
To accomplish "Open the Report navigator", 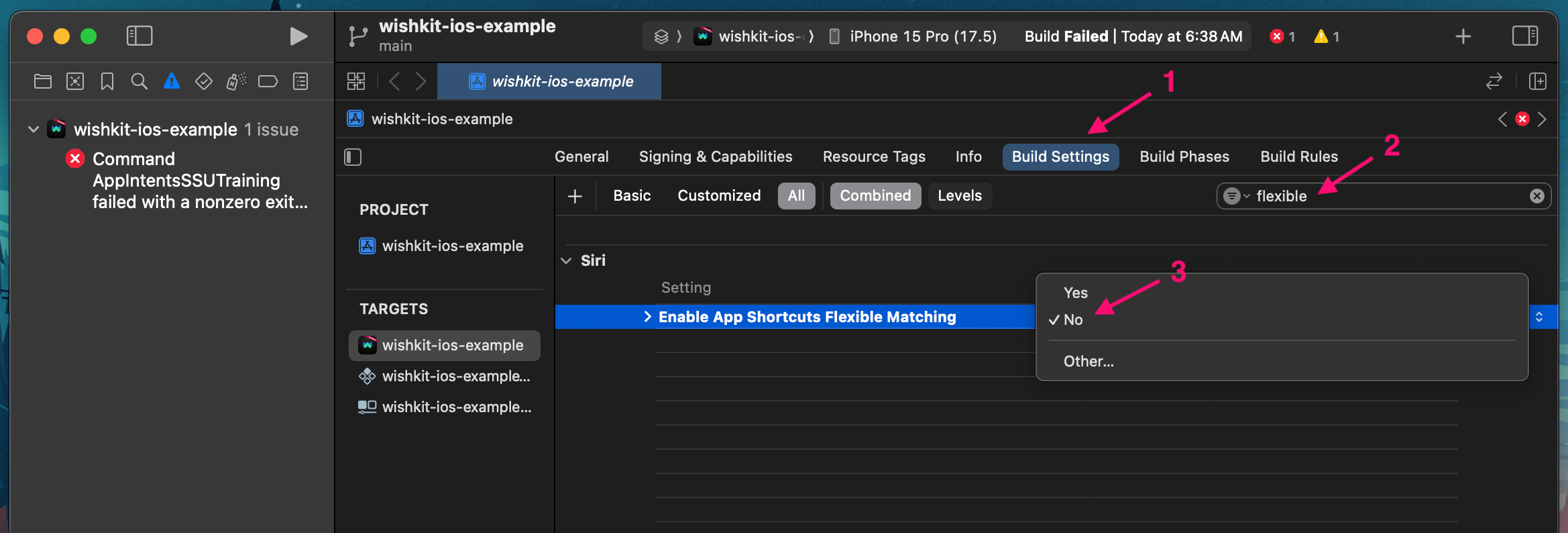I will coord(300,81).
